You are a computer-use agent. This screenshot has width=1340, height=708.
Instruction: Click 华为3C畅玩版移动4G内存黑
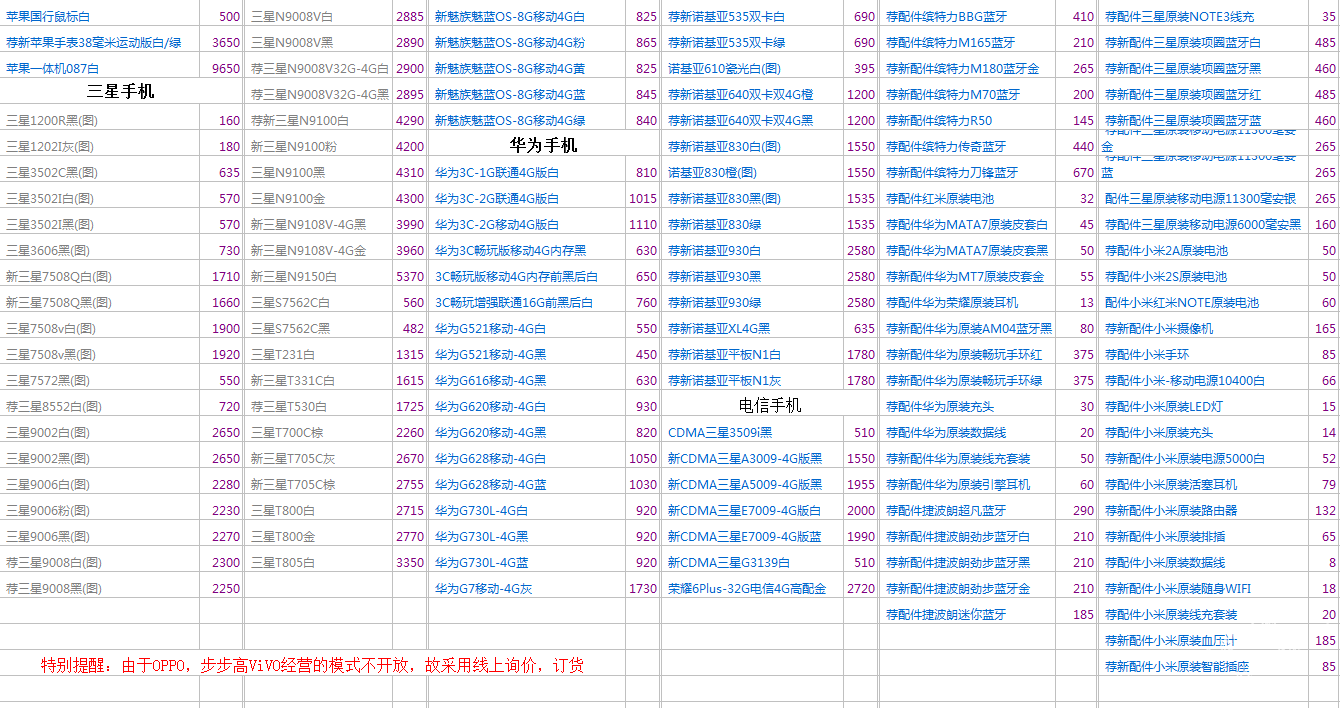click(511, 250)
